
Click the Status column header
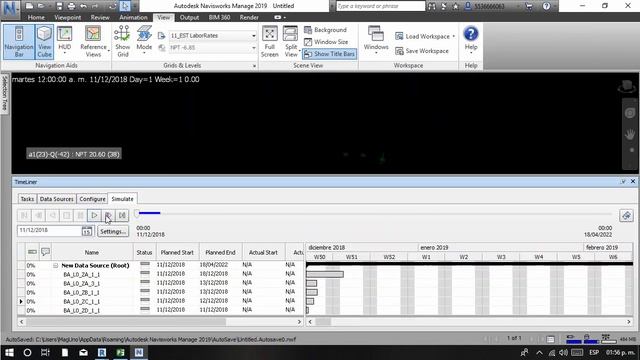(x=144, y=252)
